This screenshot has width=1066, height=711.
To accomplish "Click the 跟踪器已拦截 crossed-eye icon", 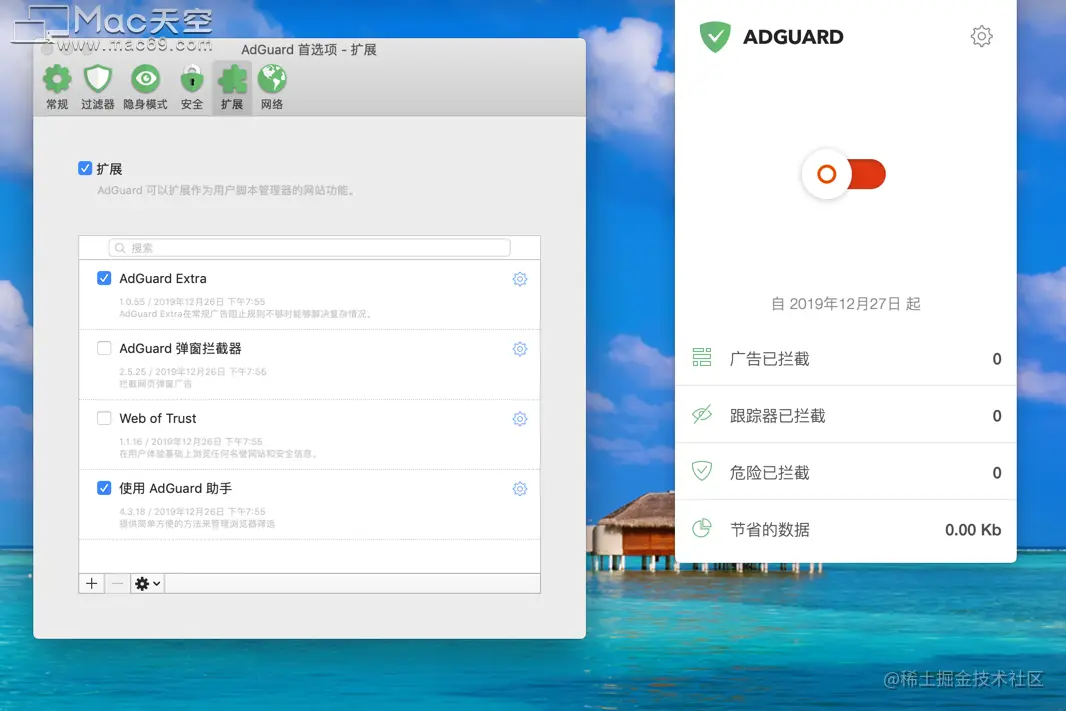I will click(702, 414).
